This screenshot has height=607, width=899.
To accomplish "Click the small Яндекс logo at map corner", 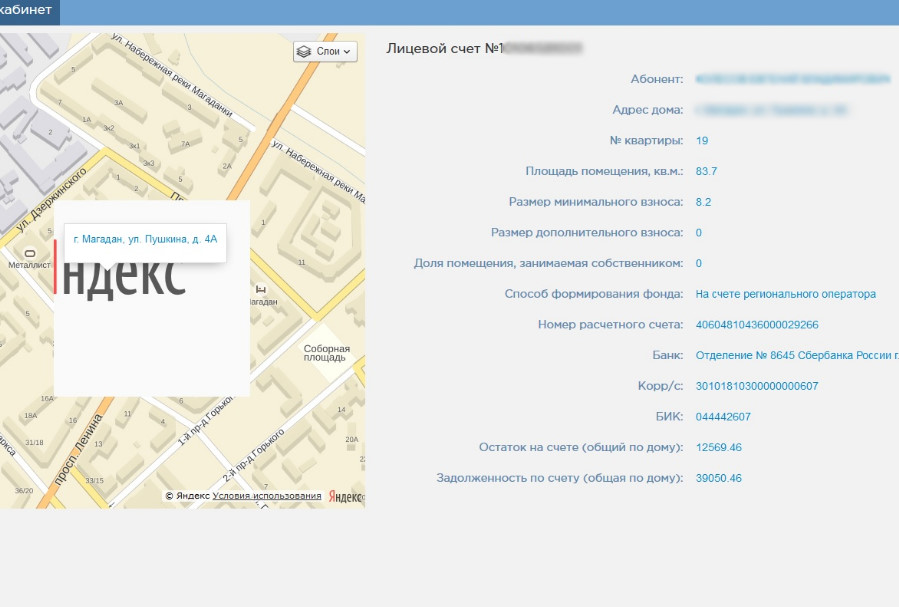I will point(345,496).
